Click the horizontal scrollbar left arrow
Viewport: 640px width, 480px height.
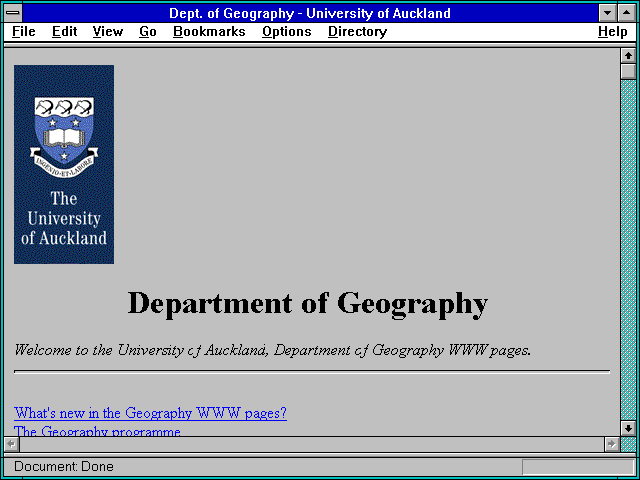click(11, 444)
